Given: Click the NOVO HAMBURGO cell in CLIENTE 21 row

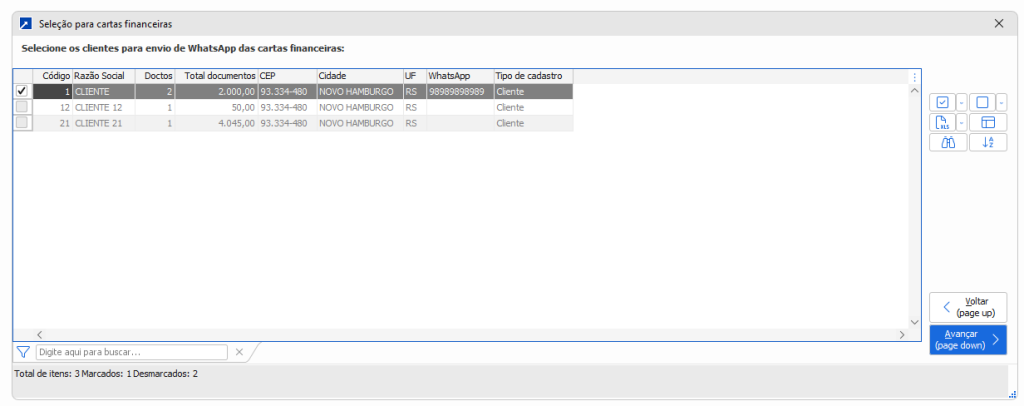Looking at the screenshot, I should (x=360, y=123).
